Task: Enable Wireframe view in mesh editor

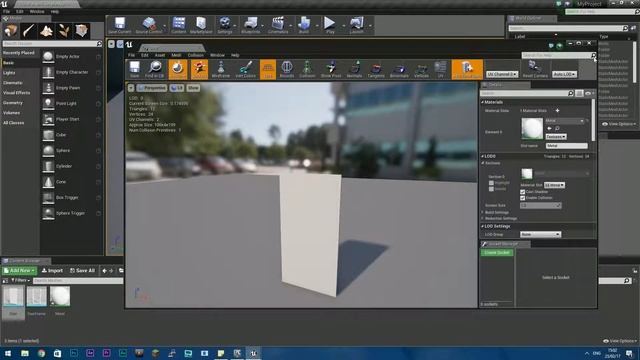Action: tap(221, 69)
